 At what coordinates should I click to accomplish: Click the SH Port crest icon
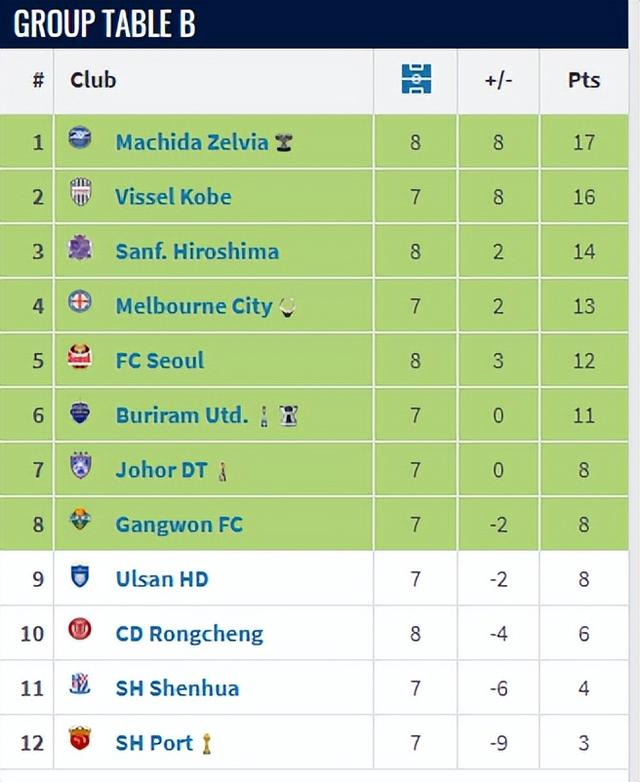tap(80, 740)
